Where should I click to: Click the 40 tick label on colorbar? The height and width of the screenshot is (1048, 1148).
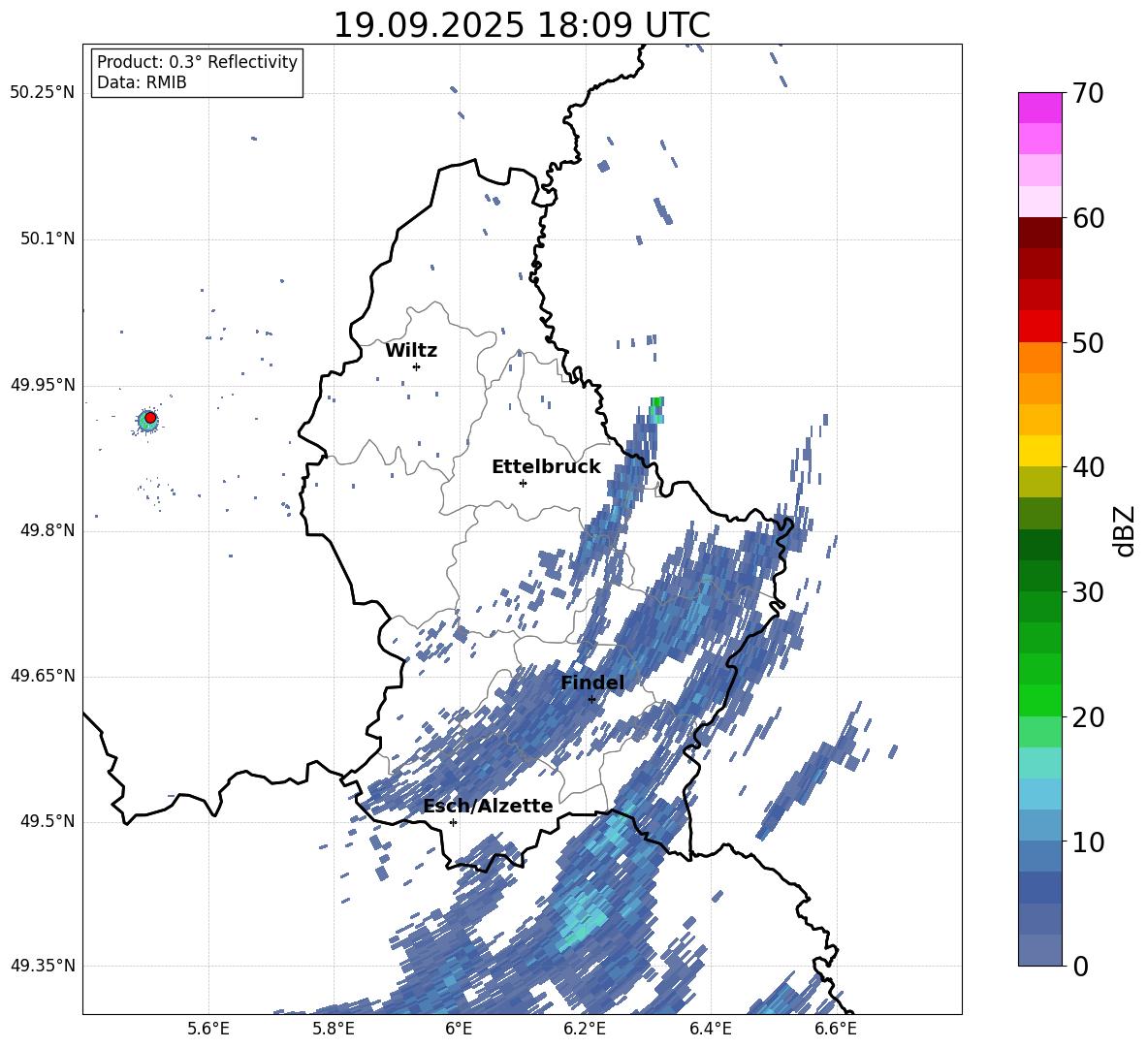(x=1088, y=467)
